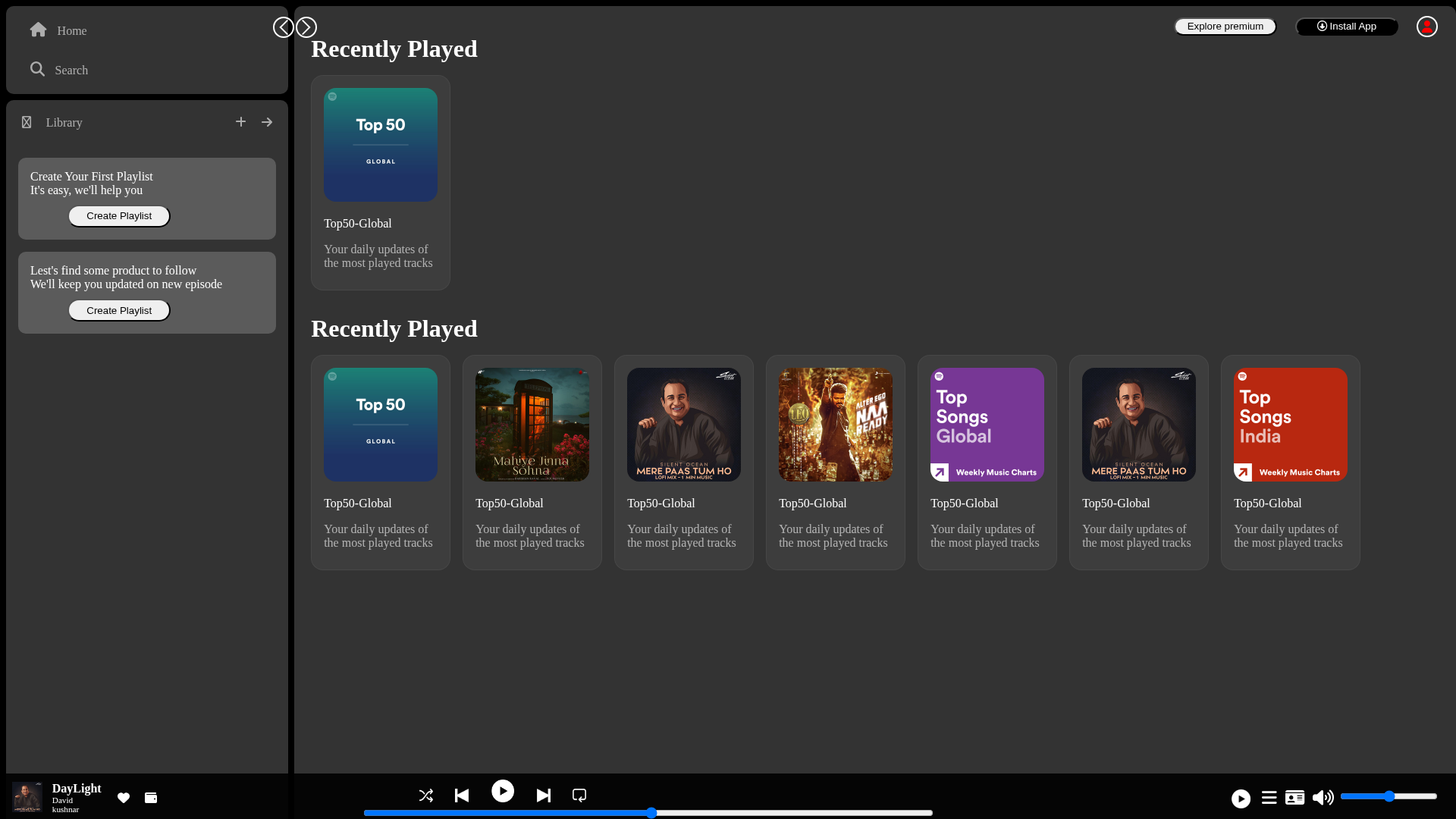Screen dimensions: 1456x819
Task: Click the main play button in player bar
Action: (x=503, y=791)
